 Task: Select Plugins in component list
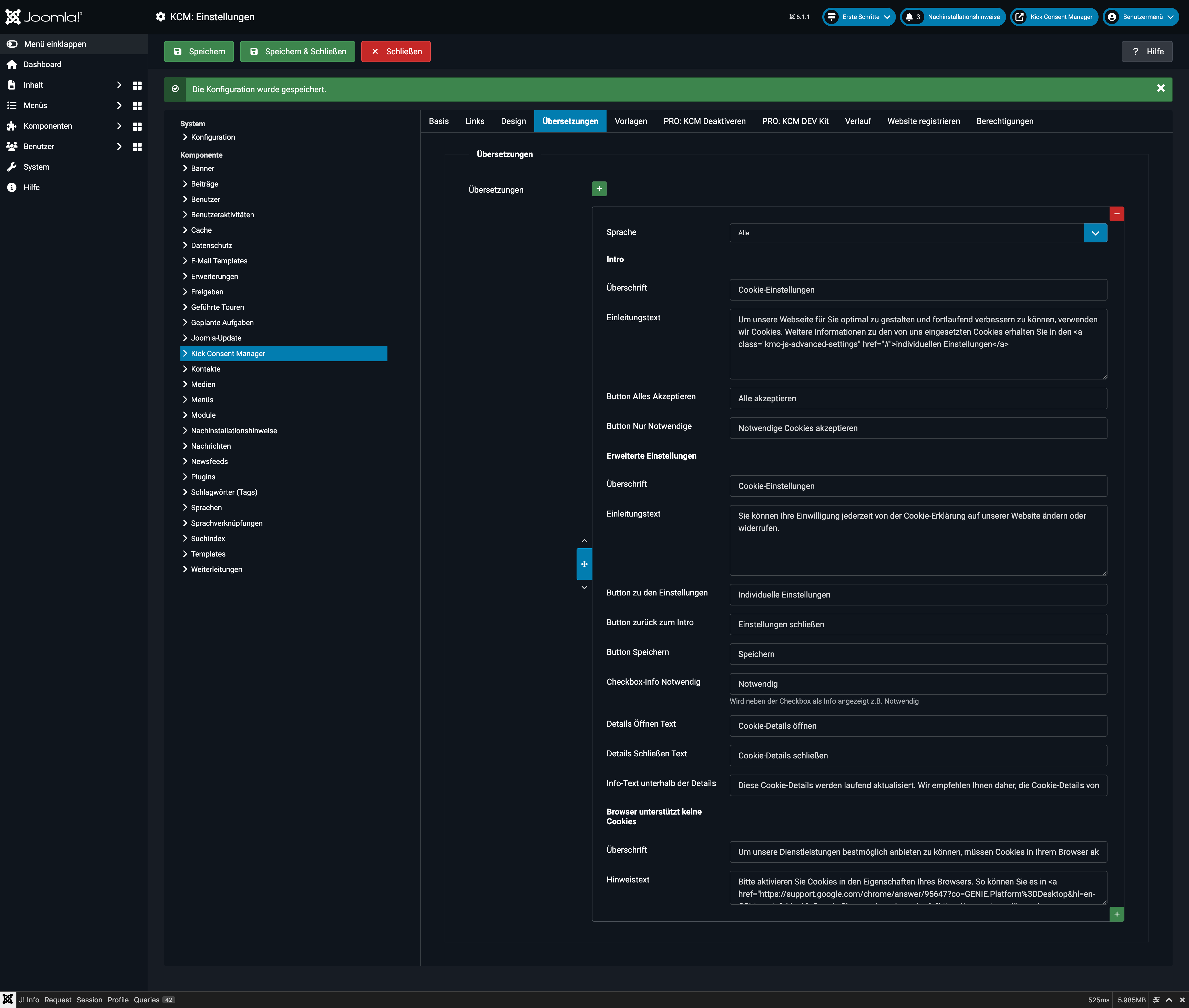pos(203,477)
